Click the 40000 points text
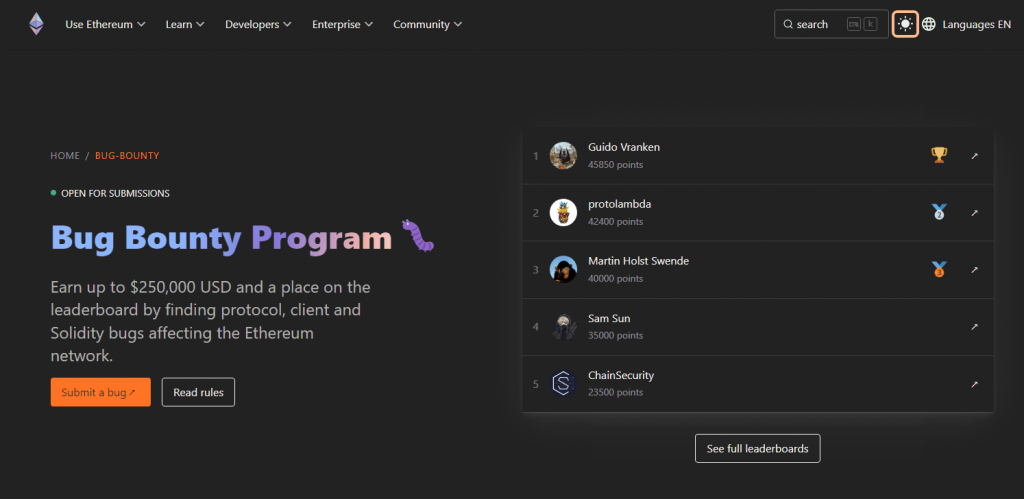 (x=615, y=278)
